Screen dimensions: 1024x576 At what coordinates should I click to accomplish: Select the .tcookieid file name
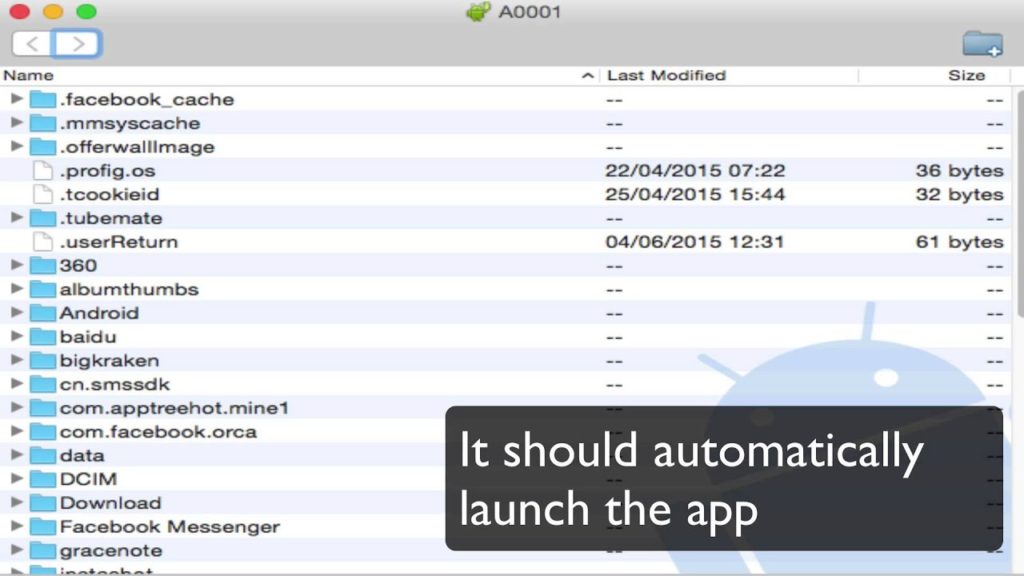[110, 194]
